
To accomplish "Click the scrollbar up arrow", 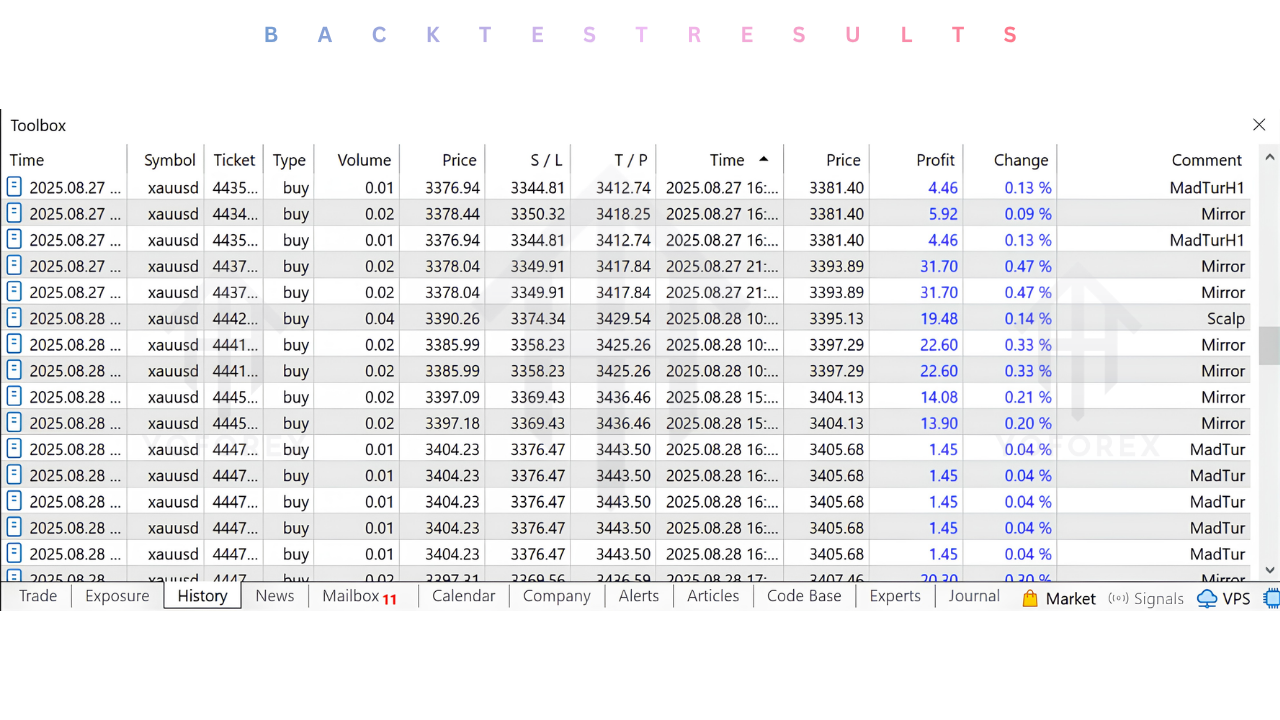I will click(1269, 158).
